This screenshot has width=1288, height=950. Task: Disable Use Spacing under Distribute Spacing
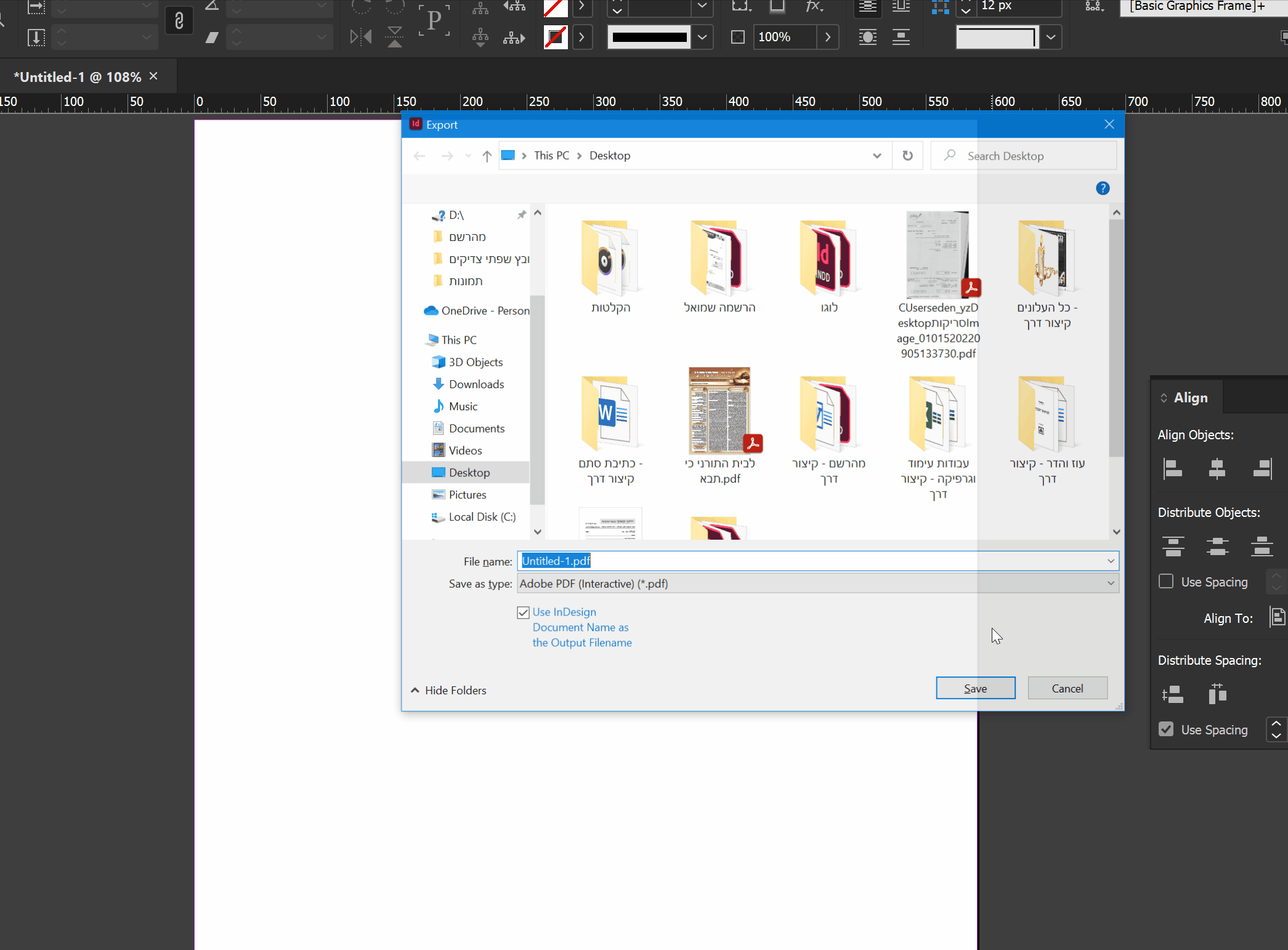(x=1166, y=729)
